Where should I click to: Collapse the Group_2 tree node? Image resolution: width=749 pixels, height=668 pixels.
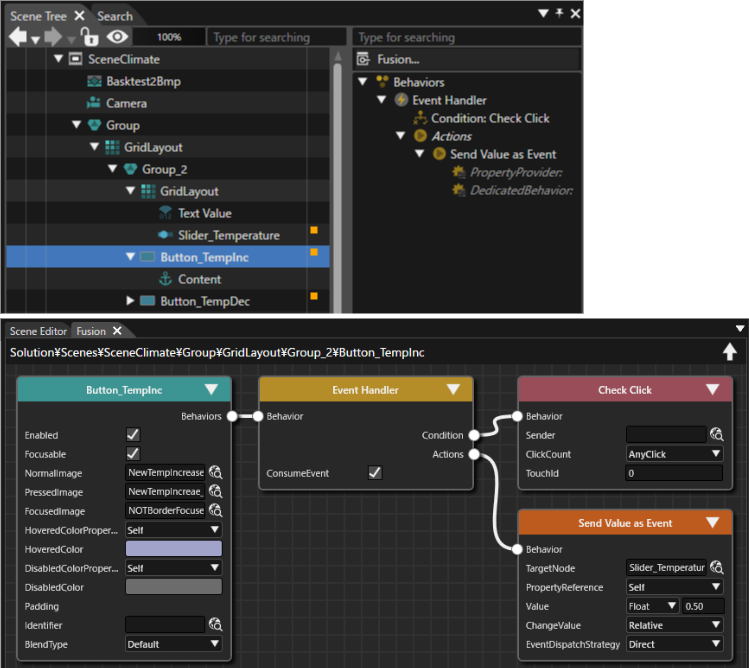[113, 169]
